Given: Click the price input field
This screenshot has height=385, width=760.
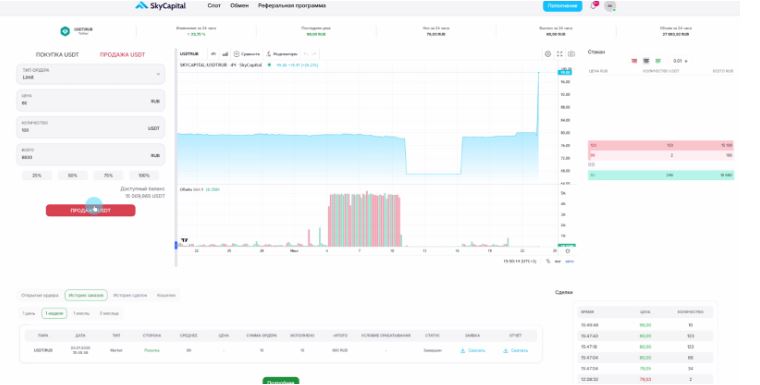Looking at the screenshot, I should [x=91, y=100].
